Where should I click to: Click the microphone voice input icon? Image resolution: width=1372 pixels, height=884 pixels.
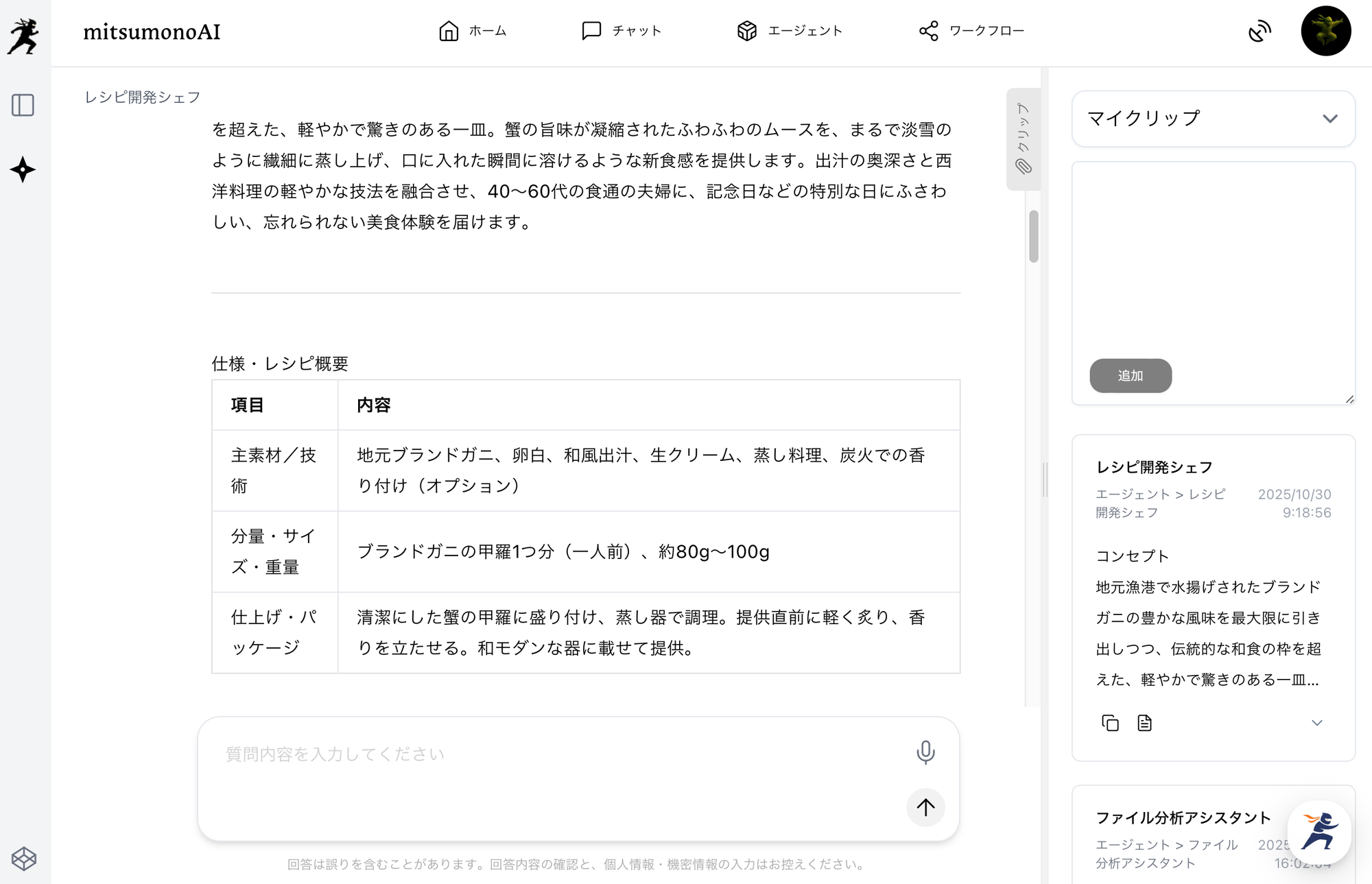click(x=925, y=752)
